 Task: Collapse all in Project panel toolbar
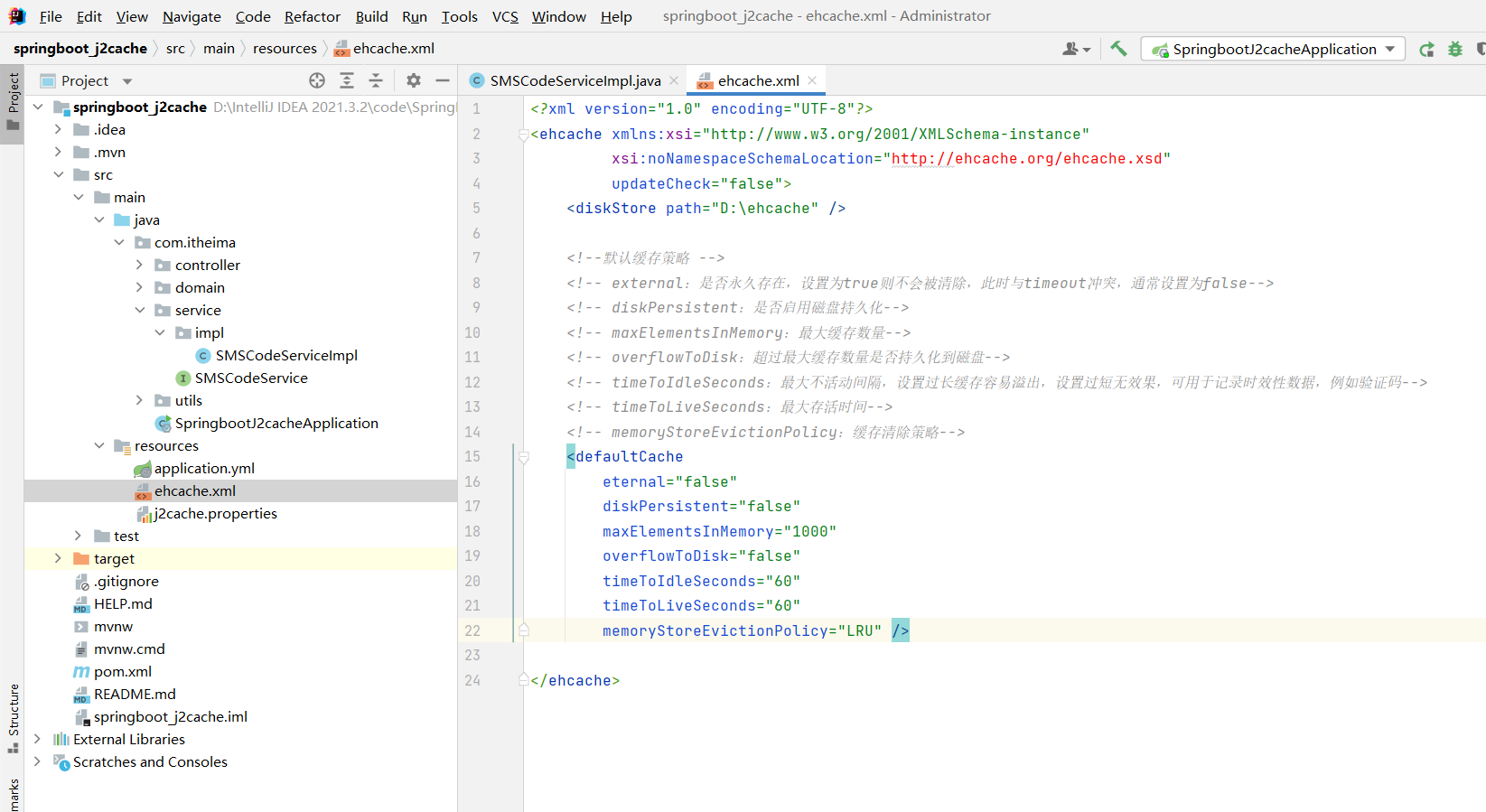click(376, 80)
